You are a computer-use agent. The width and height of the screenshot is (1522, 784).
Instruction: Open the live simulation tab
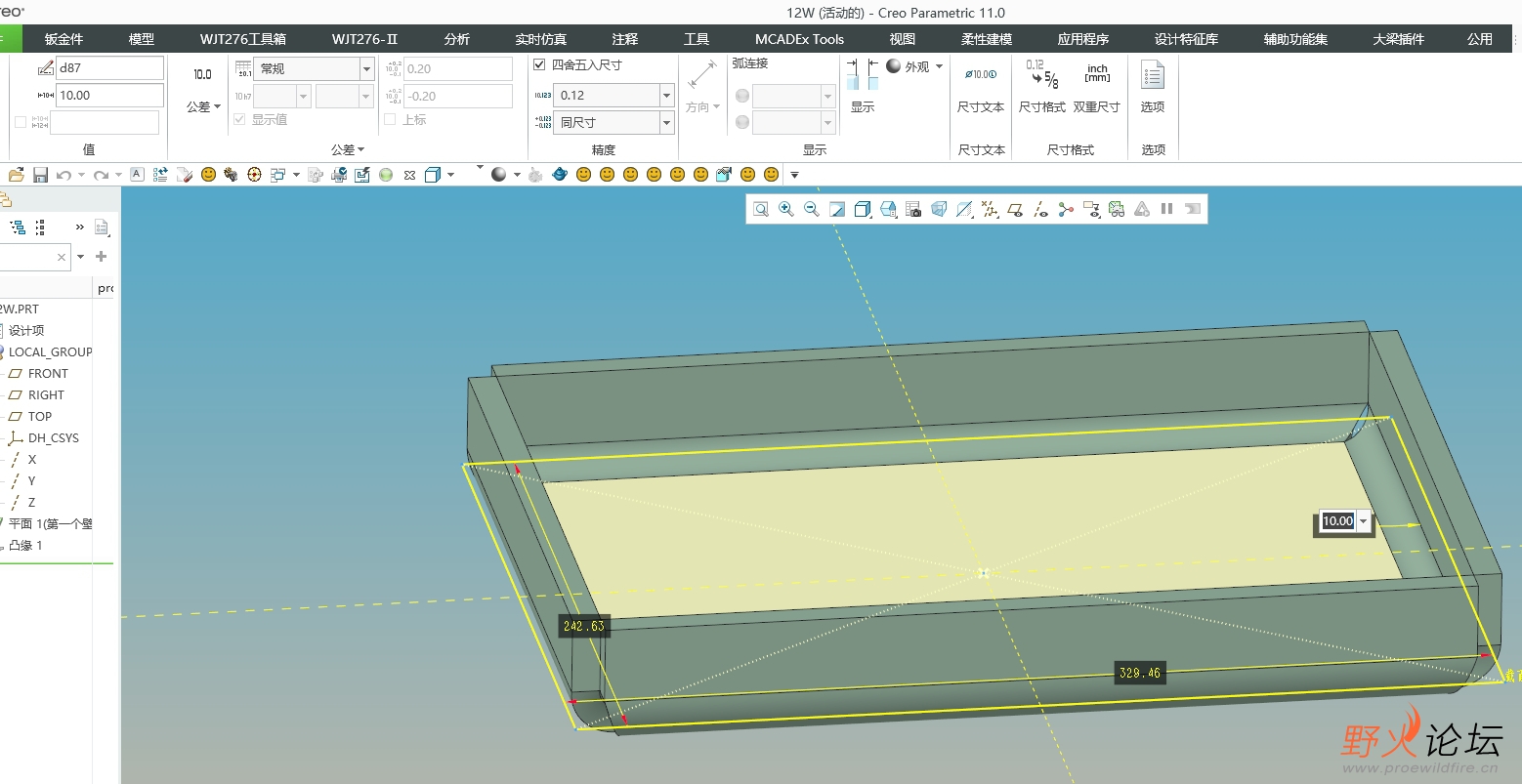tap(541, 39)
